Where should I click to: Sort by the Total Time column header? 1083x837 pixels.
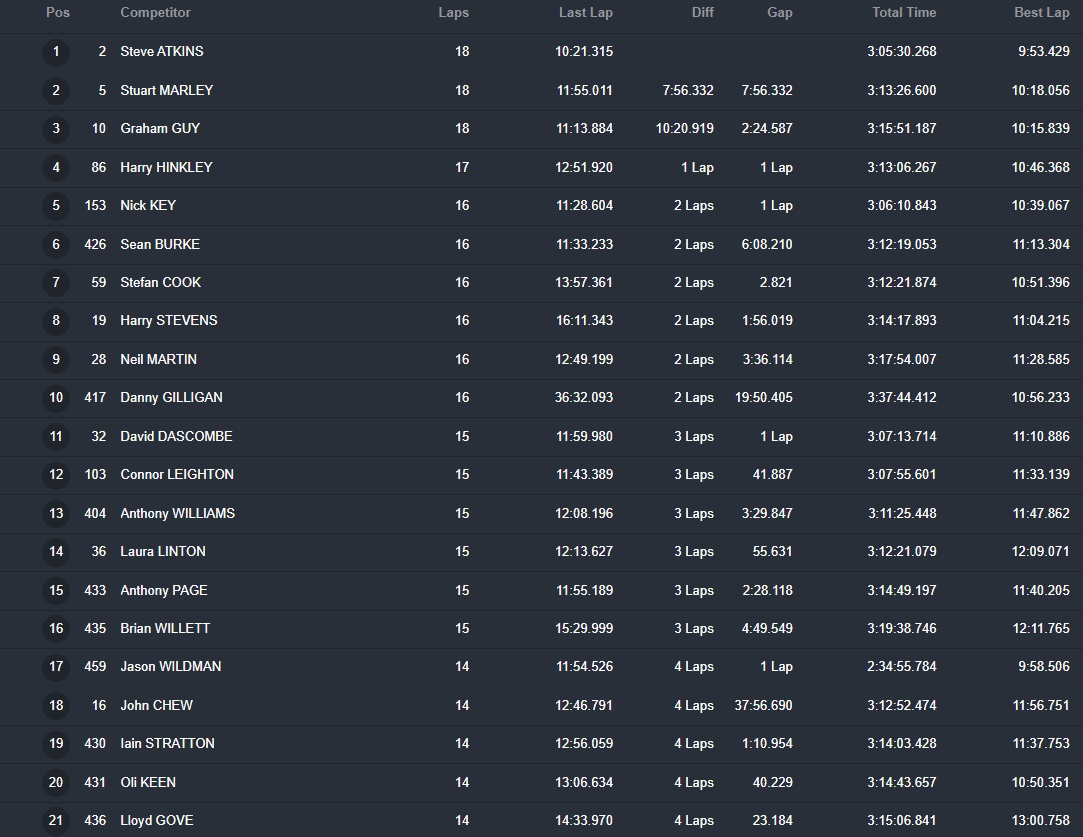[904, 13]
